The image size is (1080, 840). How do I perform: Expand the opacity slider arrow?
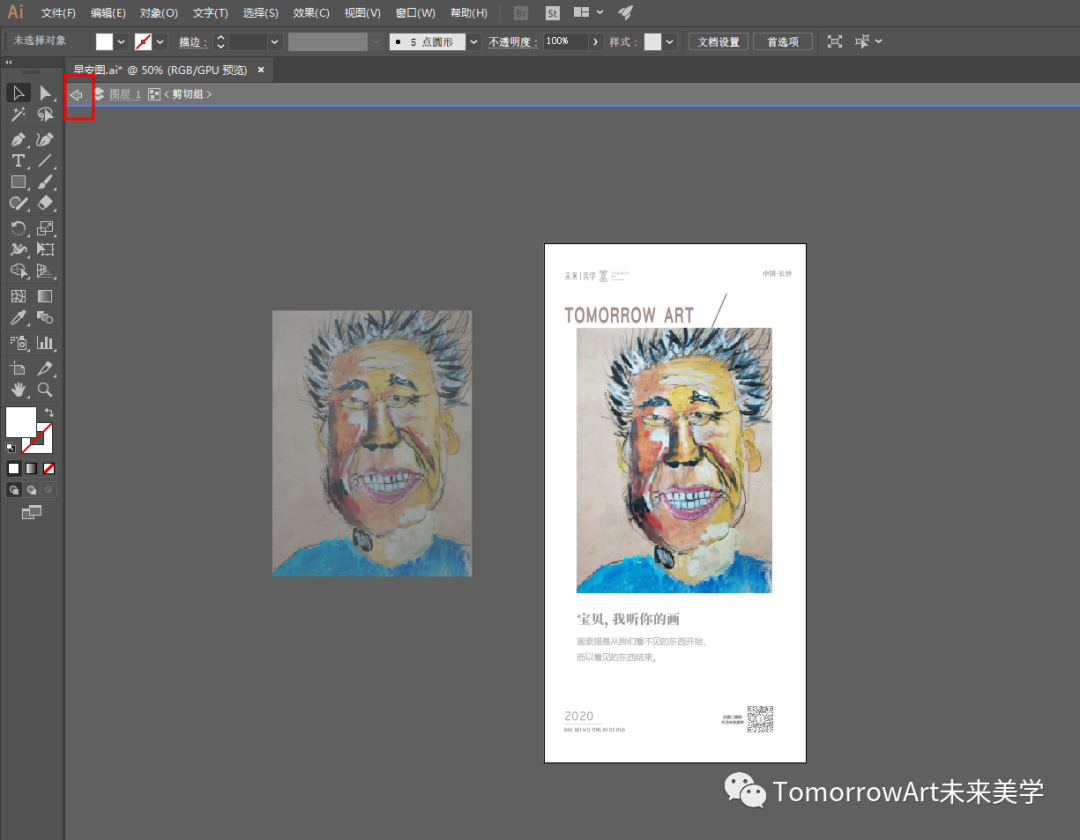[x=595, y=41]
